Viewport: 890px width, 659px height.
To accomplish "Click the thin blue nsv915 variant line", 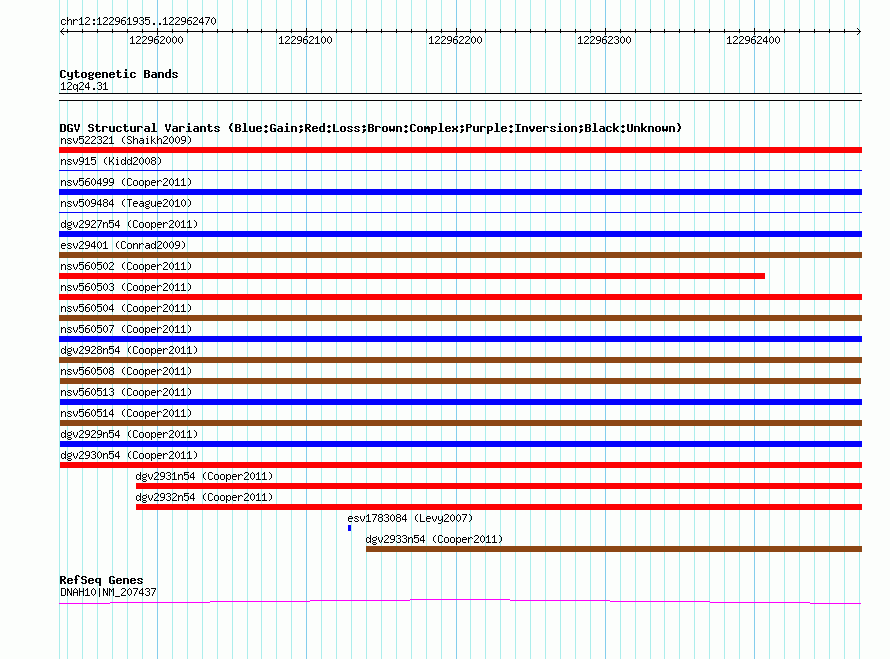I will (x=460, y=170).
